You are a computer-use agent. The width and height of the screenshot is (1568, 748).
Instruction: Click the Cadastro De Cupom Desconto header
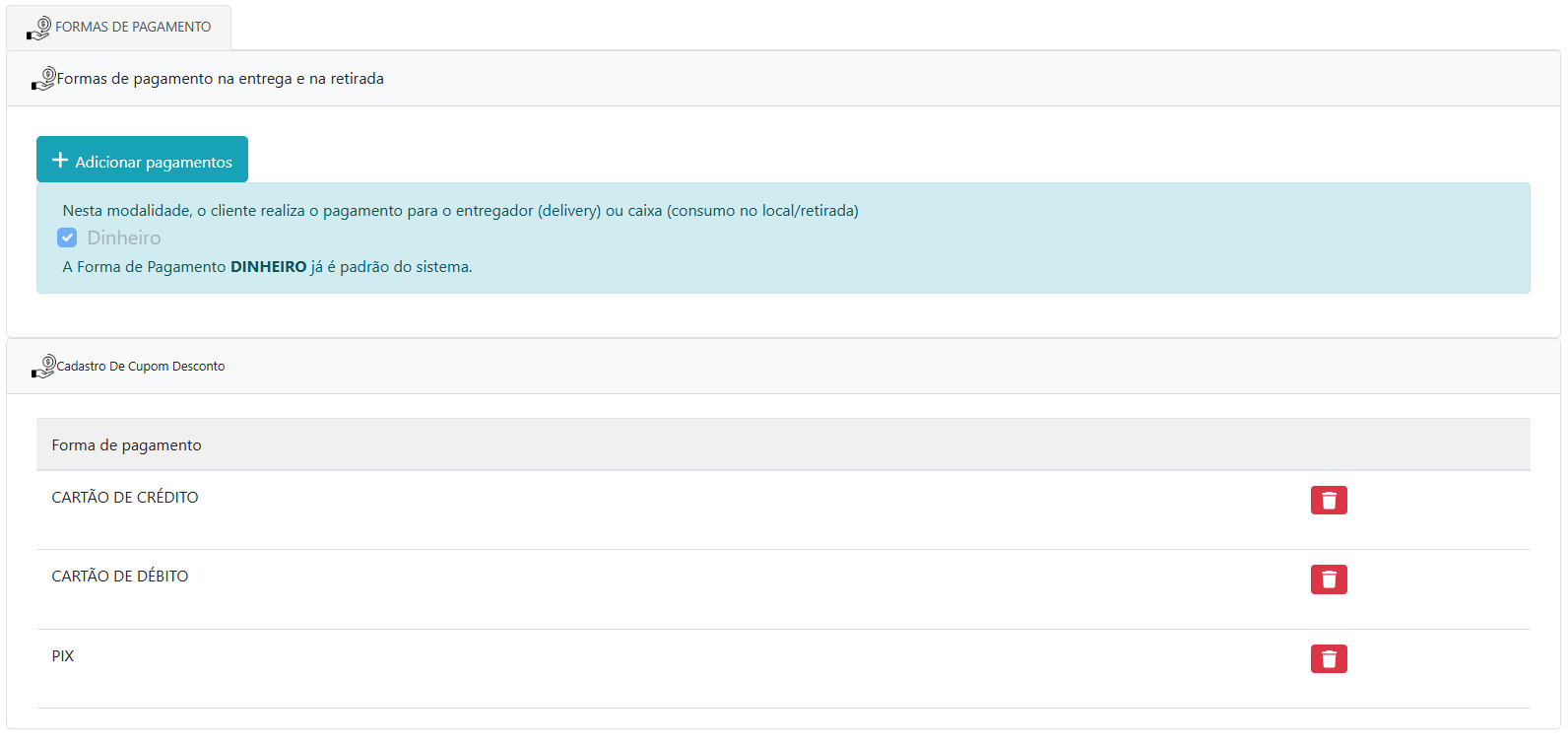(140, 367)
